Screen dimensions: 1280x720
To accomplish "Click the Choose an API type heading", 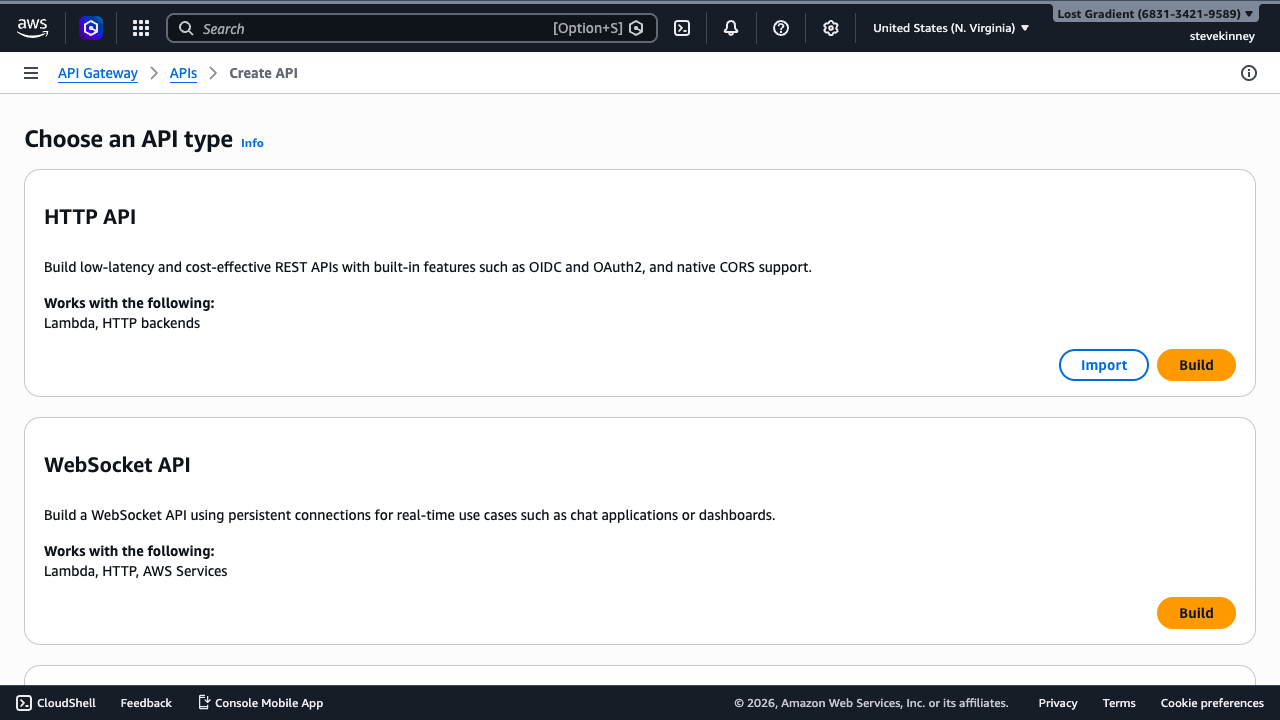I will (128, 139).
